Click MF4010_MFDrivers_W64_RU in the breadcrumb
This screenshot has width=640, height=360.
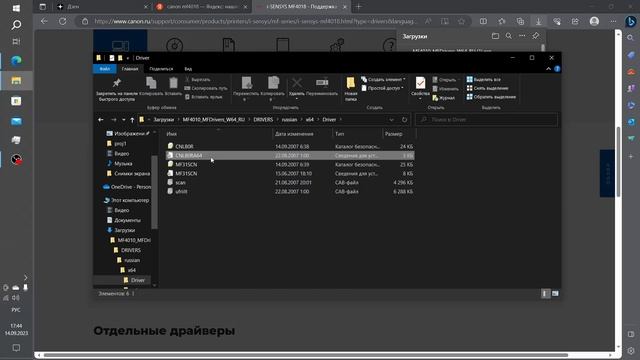click(213, 120)
